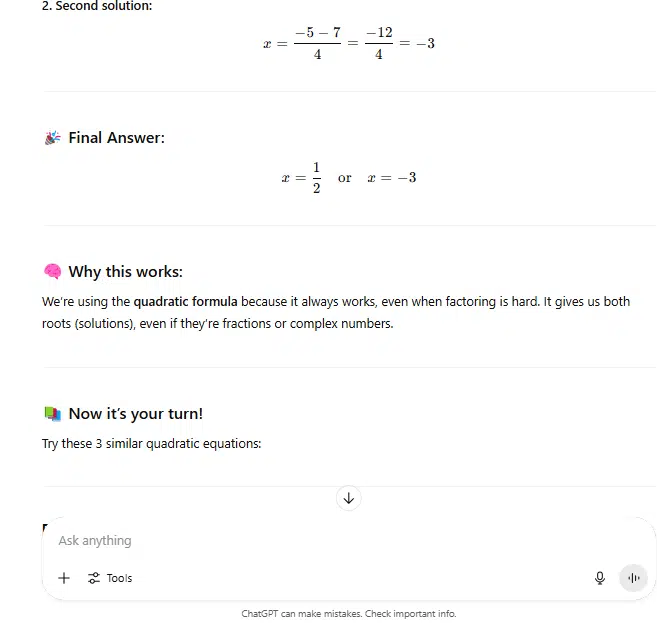This screenshot has height=623, width=657.
Task: Click the Second solution list item
Action: coord(97,6)
